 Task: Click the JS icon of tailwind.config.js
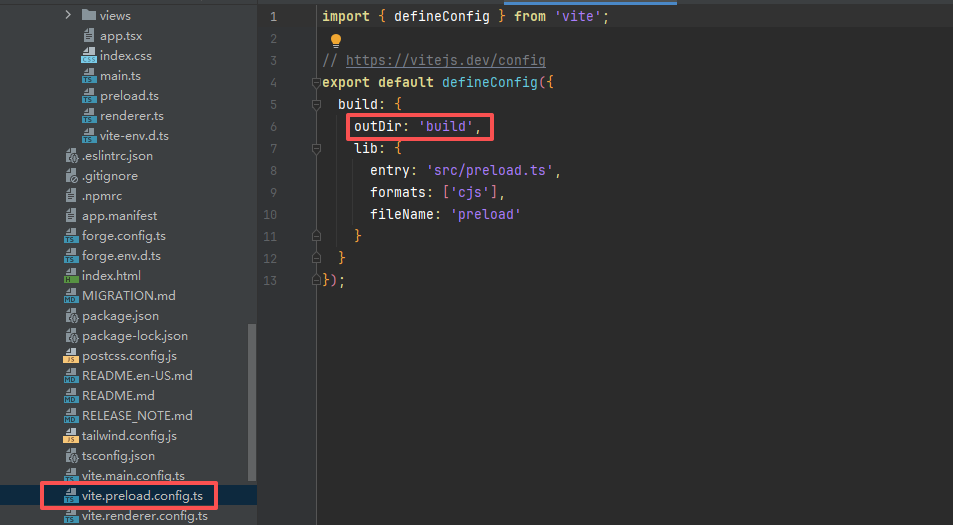[x=71, y=436]
